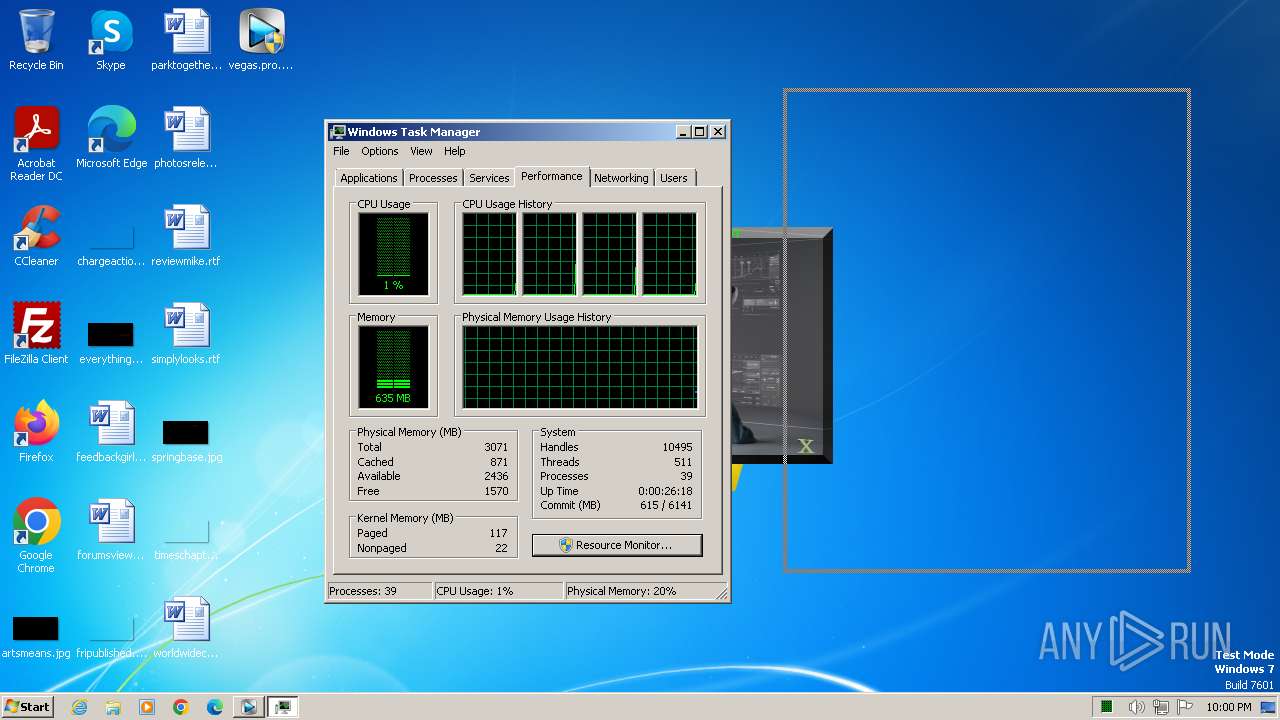Open Windows Explorer from the taskbar
The width and height of the screenshot is (1280, 720).
(x=113, y=707)
